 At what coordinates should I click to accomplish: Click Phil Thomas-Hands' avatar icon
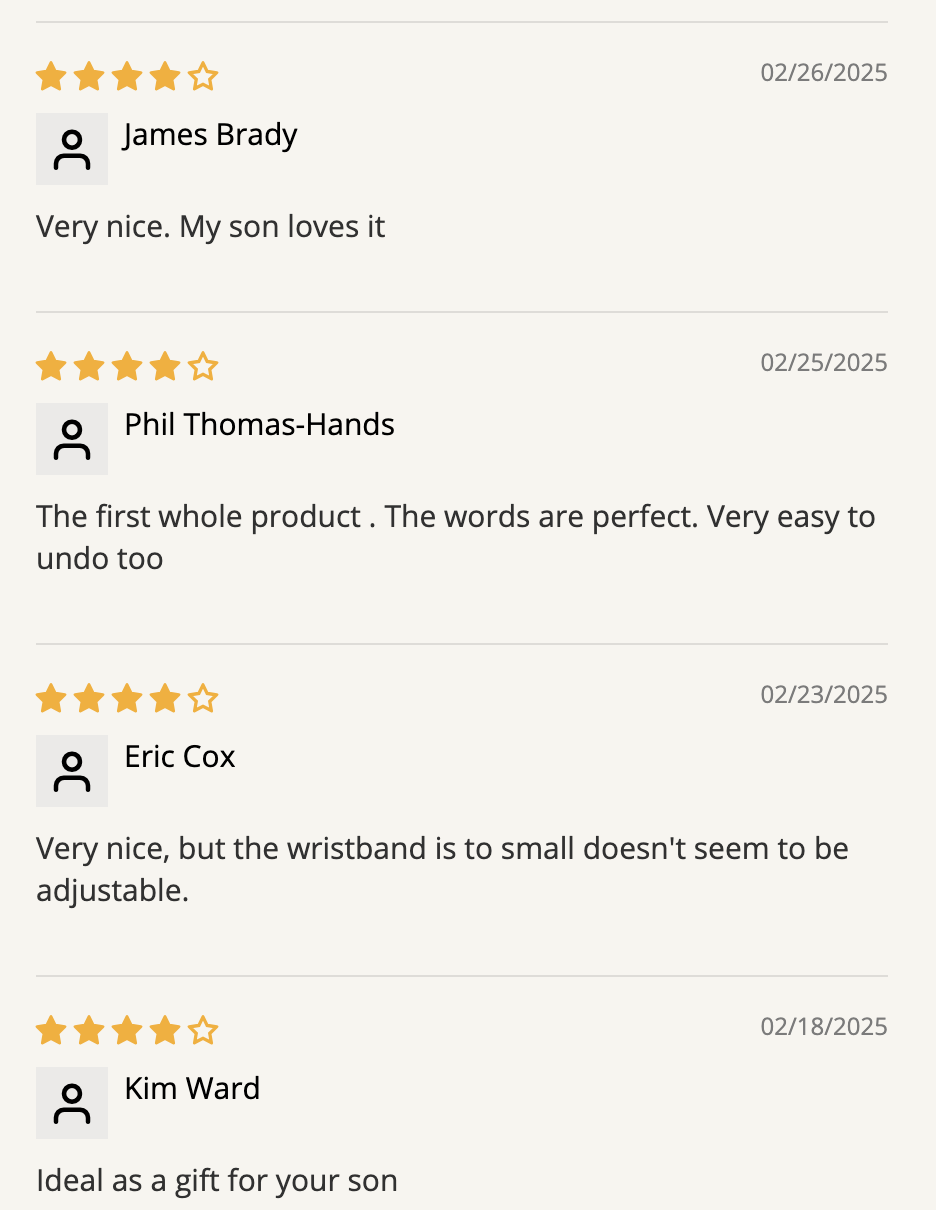pos(72,439)
